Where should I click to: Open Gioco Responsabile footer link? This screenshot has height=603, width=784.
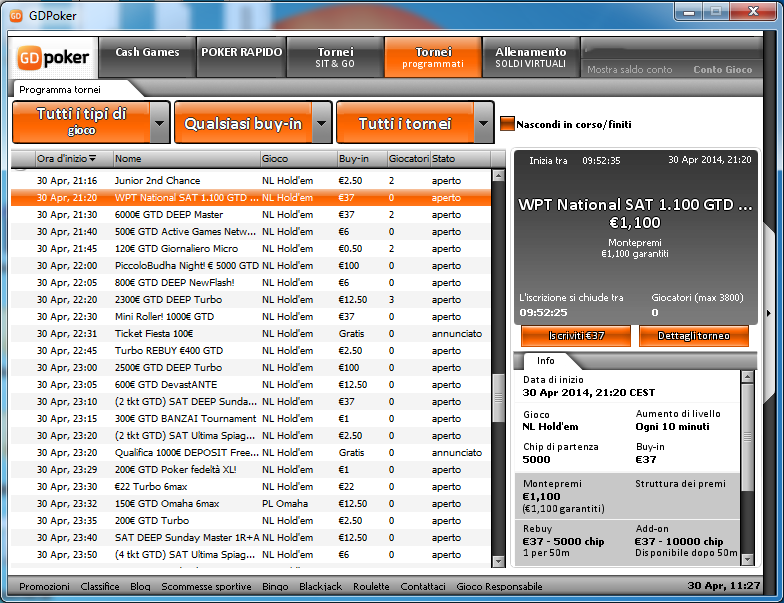[499, 586]
